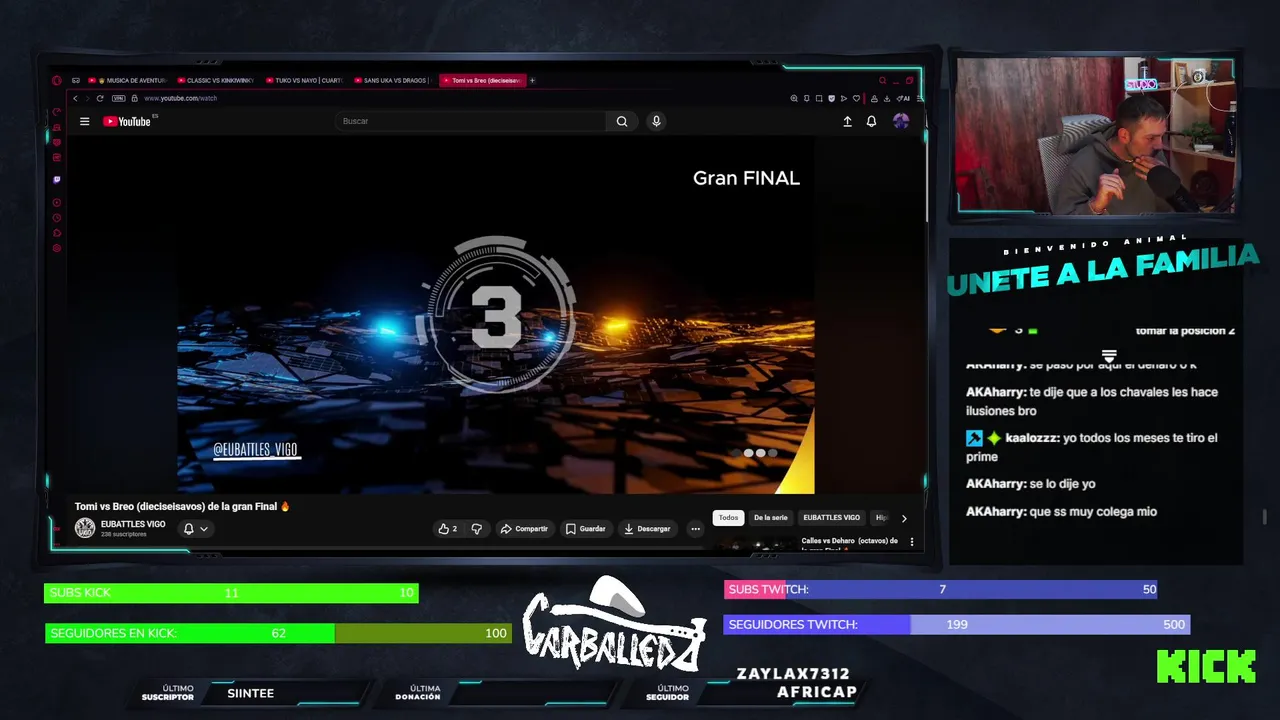The width and height of the screenshot is (1280, 720).
Task: Open the workspaces icon left of tabs
Action: tap(76, 80)
